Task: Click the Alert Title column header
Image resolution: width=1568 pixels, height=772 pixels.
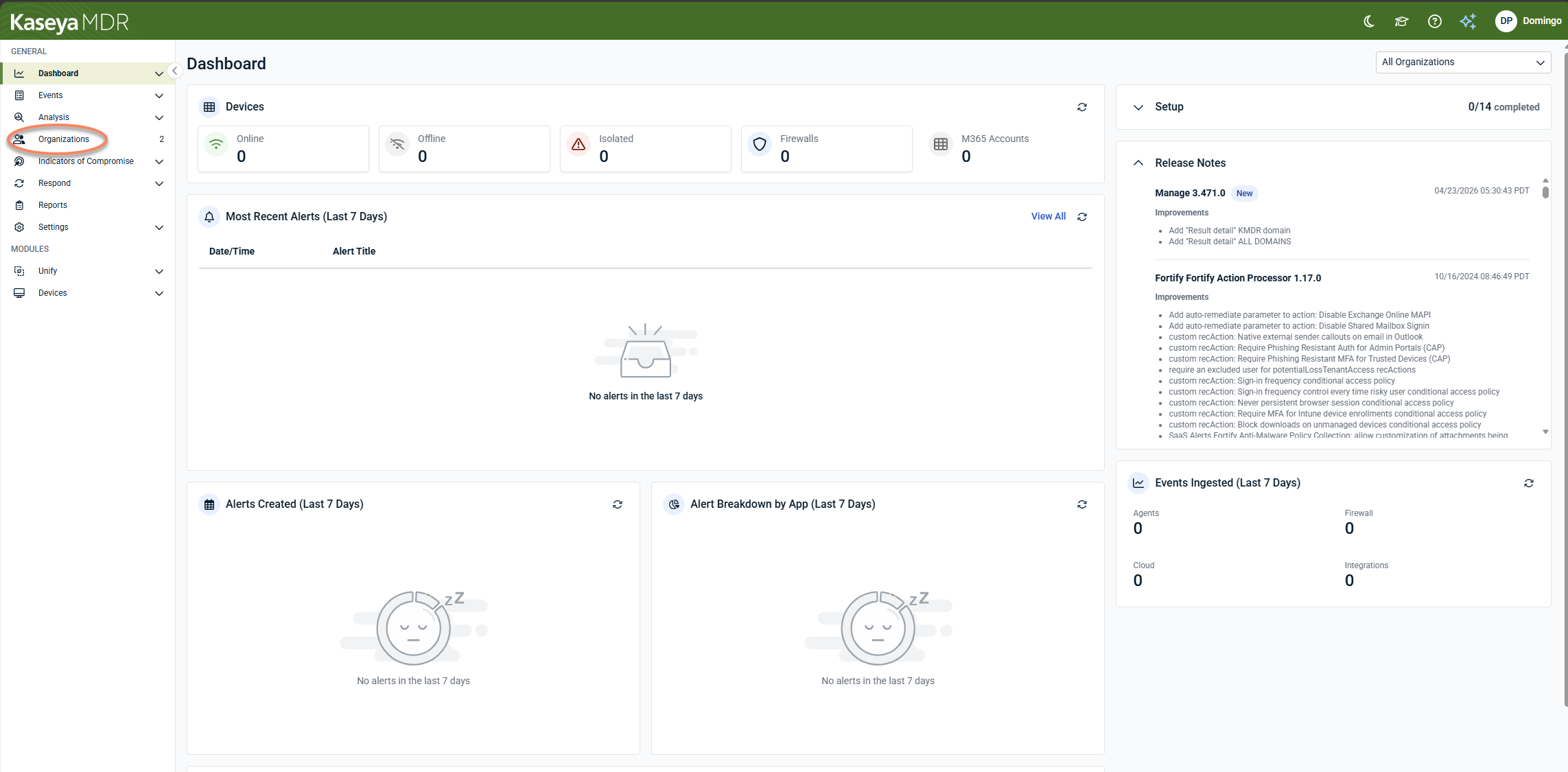Action: 354,251
